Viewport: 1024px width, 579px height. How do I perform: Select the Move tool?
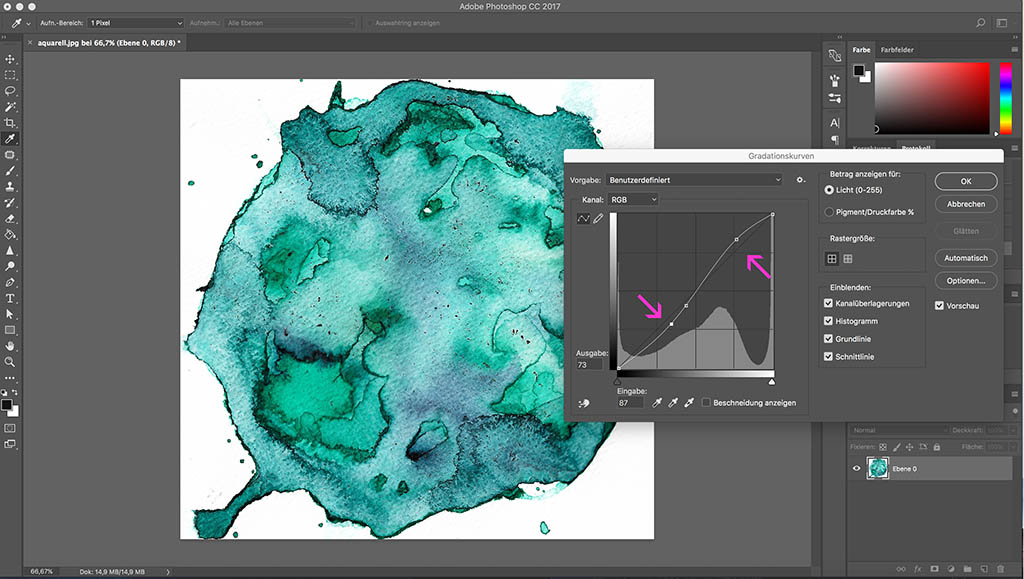pos(10,59)
